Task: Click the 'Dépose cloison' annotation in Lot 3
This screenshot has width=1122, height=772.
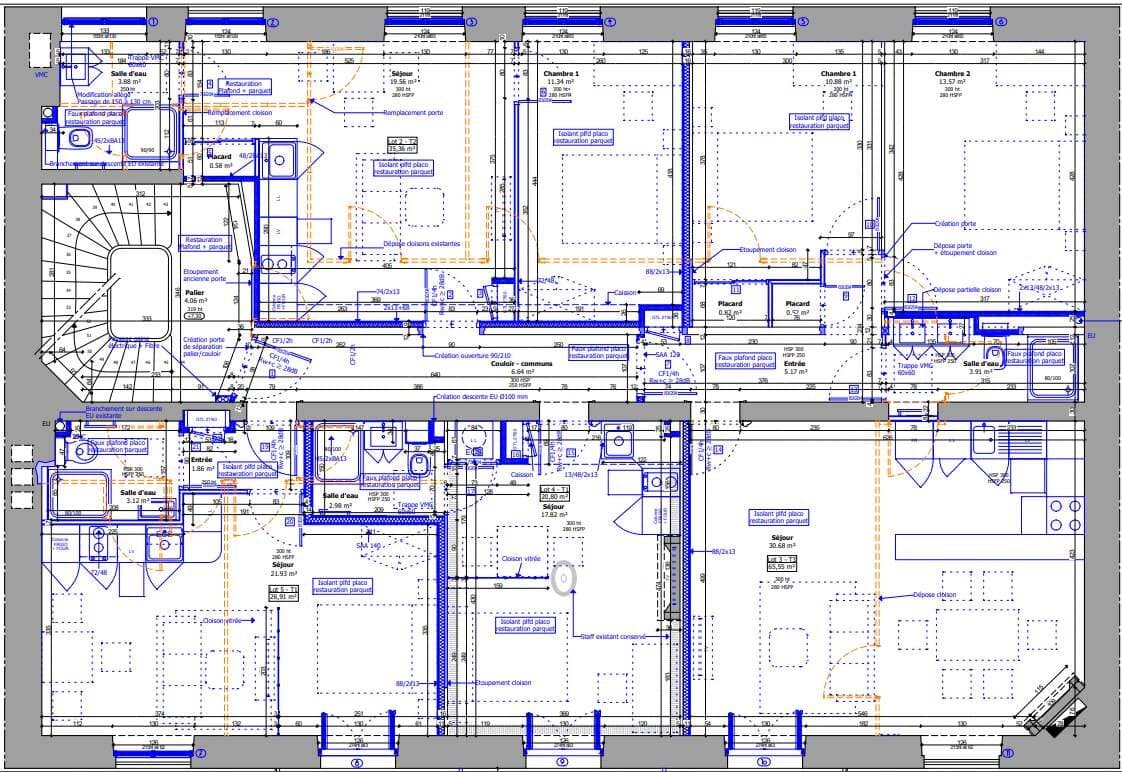Action: (x=935, y=595)
